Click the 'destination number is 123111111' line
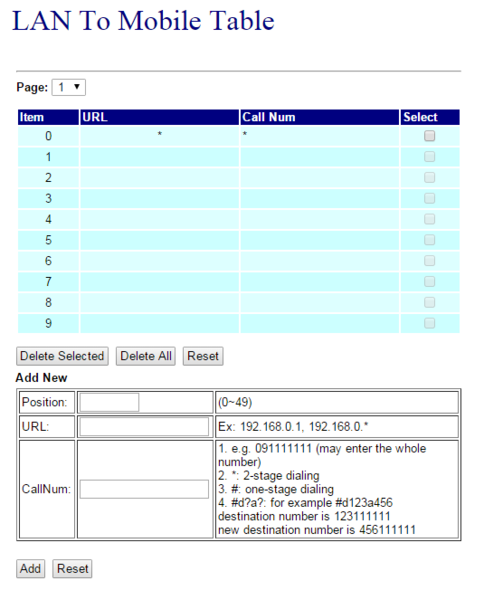Image resolution: width=484 pixels, height=600 pixels. [304, 517]
